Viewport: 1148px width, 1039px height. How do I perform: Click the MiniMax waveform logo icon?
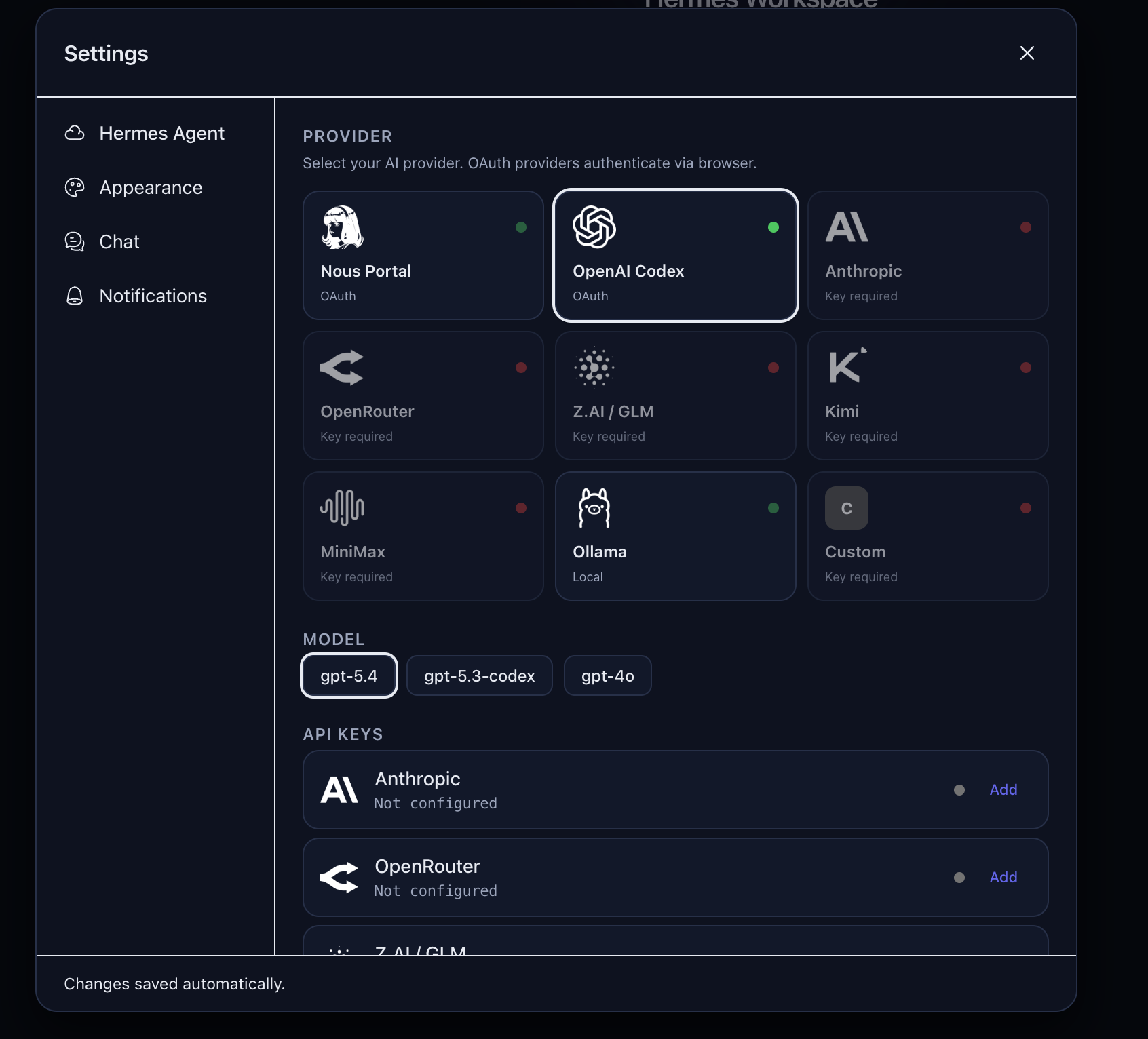[342, 508]
